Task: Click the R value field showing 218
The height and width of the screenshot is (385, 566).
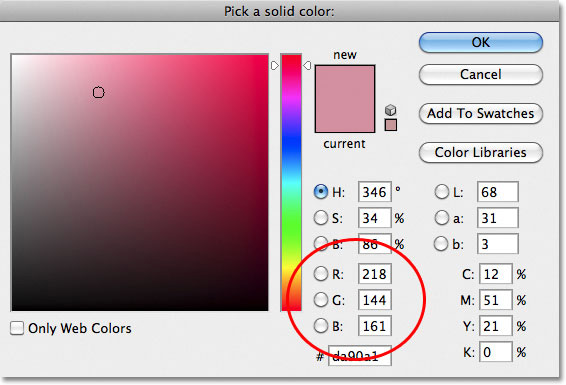Action: [375, 274]
